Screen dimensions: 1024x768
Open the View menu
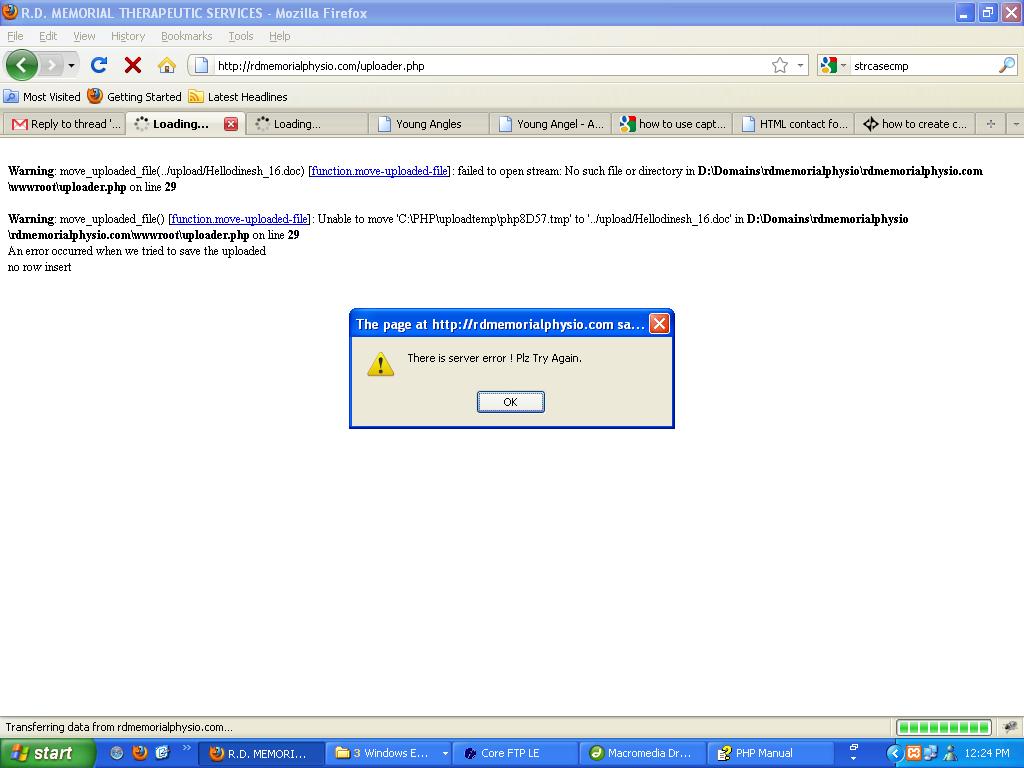pyautogui.click(x=84, y=36)
